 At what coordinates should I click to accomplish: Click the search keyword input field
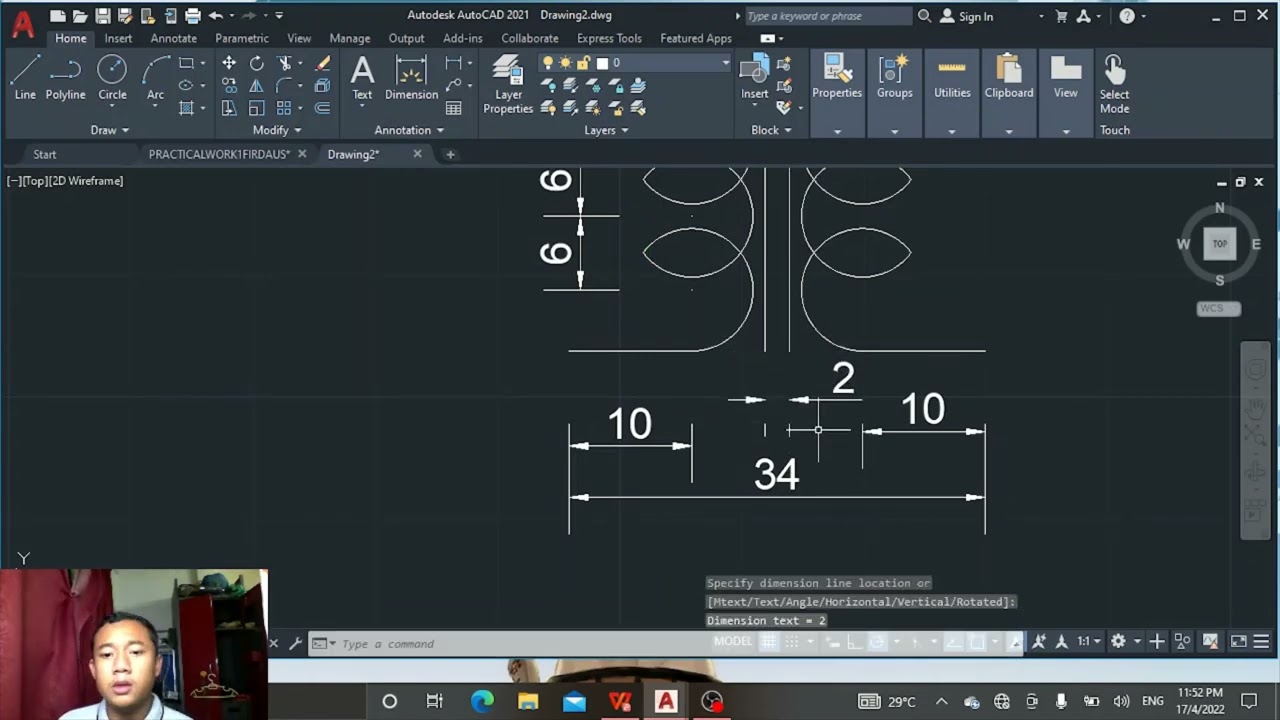[x=828, y=16]
